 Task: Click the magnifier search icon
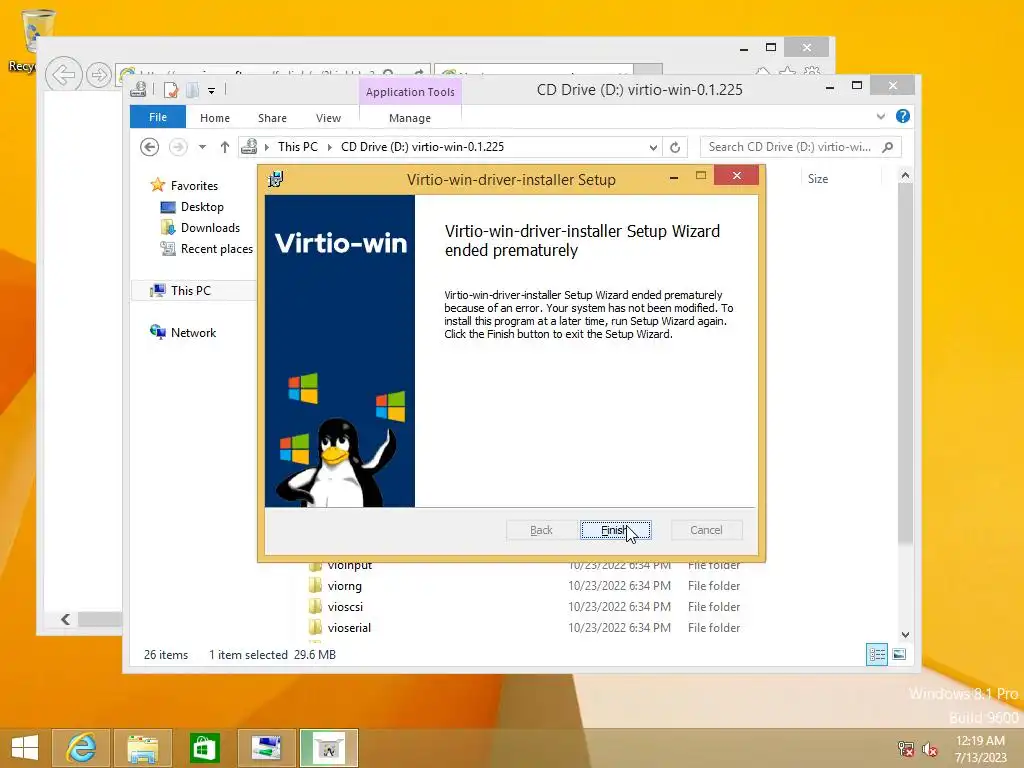[x=888, y=147]
